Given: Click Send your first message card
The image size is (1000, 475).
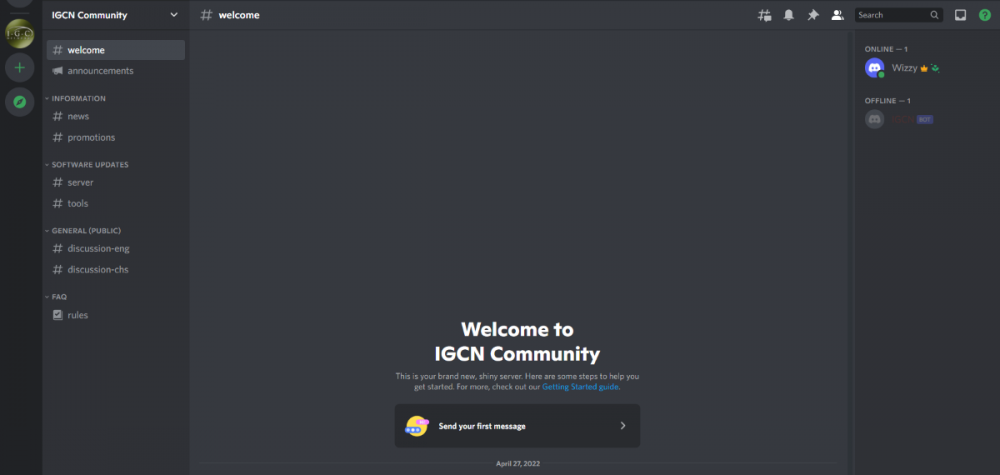Looking at the screenshot, I should (517, 426).
